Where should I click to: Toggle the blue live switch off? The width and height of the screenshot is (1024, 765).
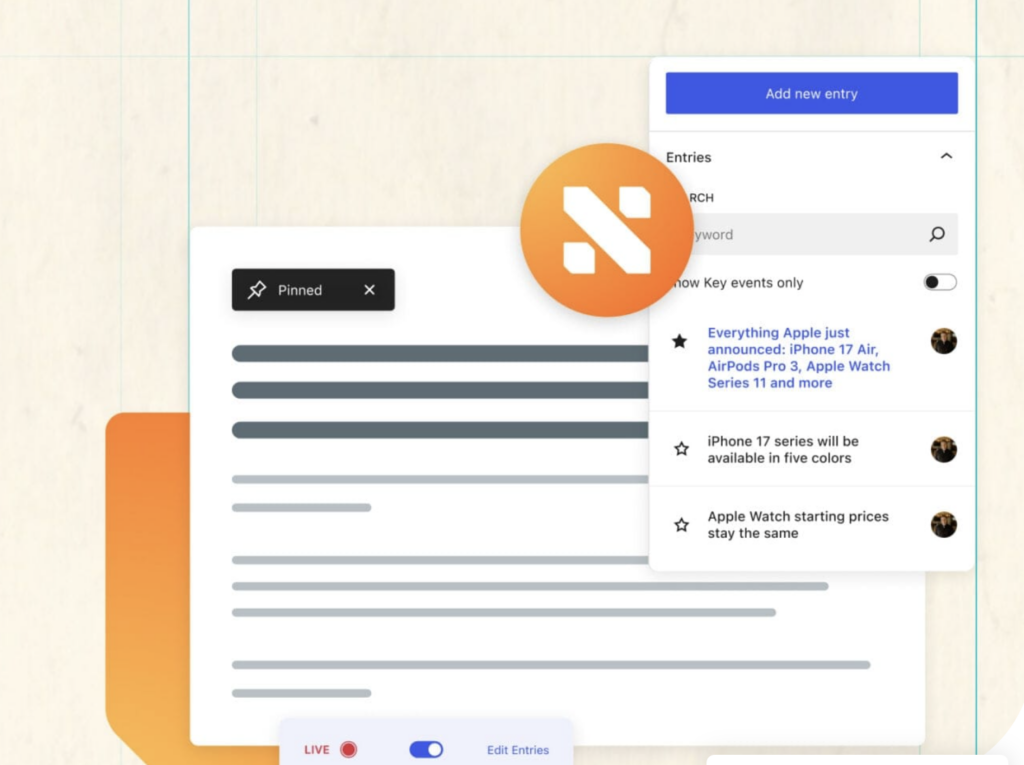click(x=426, y=749)
